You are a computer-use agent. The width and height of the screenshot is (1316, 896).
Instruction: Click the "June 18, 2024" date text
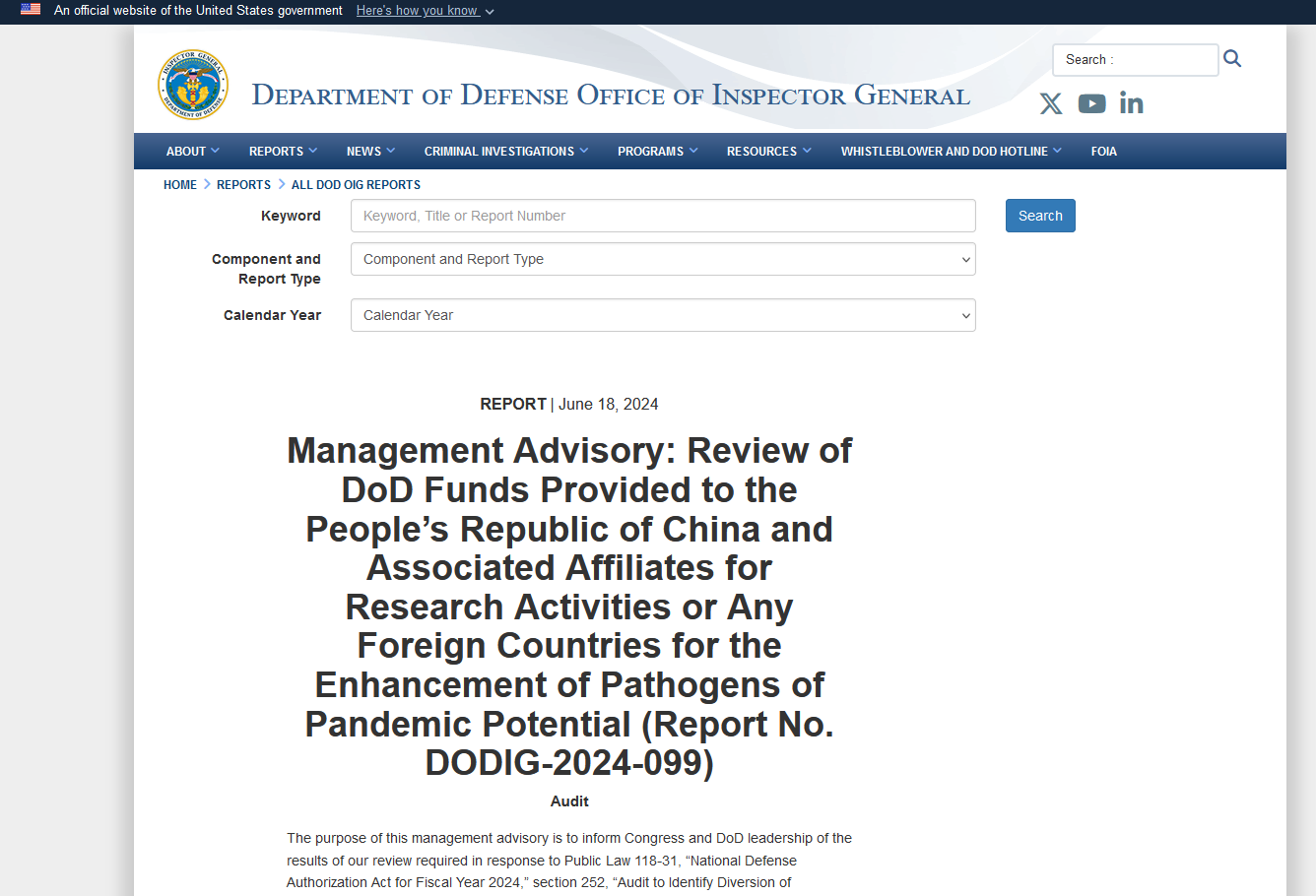608,404
